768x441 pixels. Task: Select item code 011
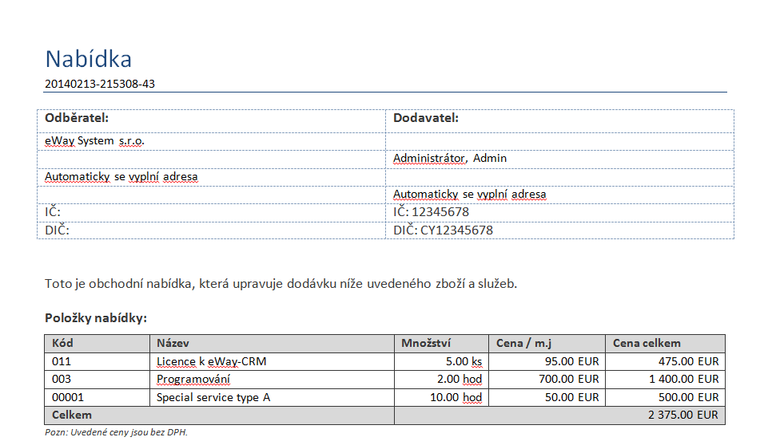tap(61, 362)
